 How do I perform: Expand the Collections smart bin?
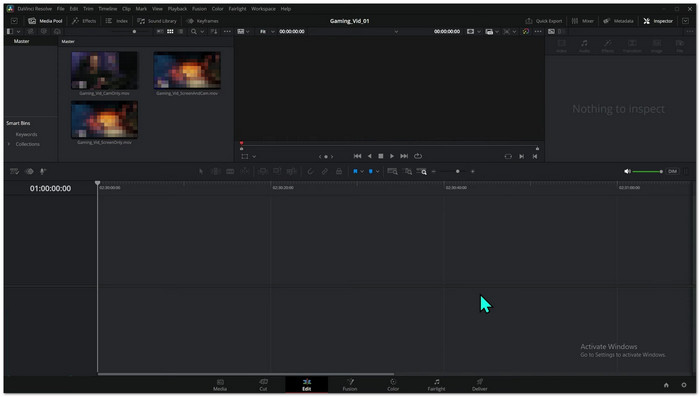click(9, 144)
